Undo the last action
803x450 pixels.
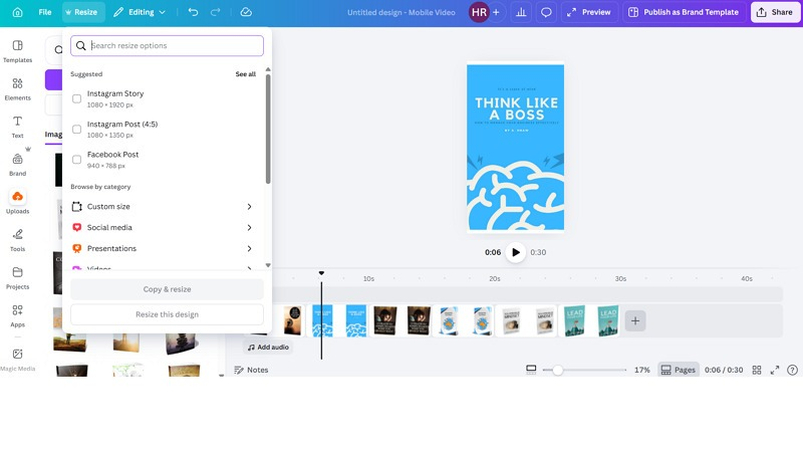pyautogui.click(x=193, y=12)
